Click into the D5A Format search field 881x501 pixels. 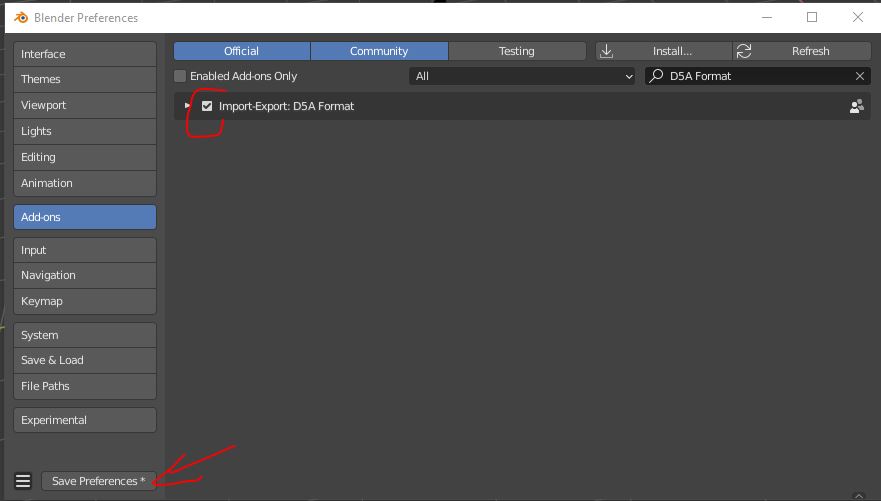(x=755, y=76)
